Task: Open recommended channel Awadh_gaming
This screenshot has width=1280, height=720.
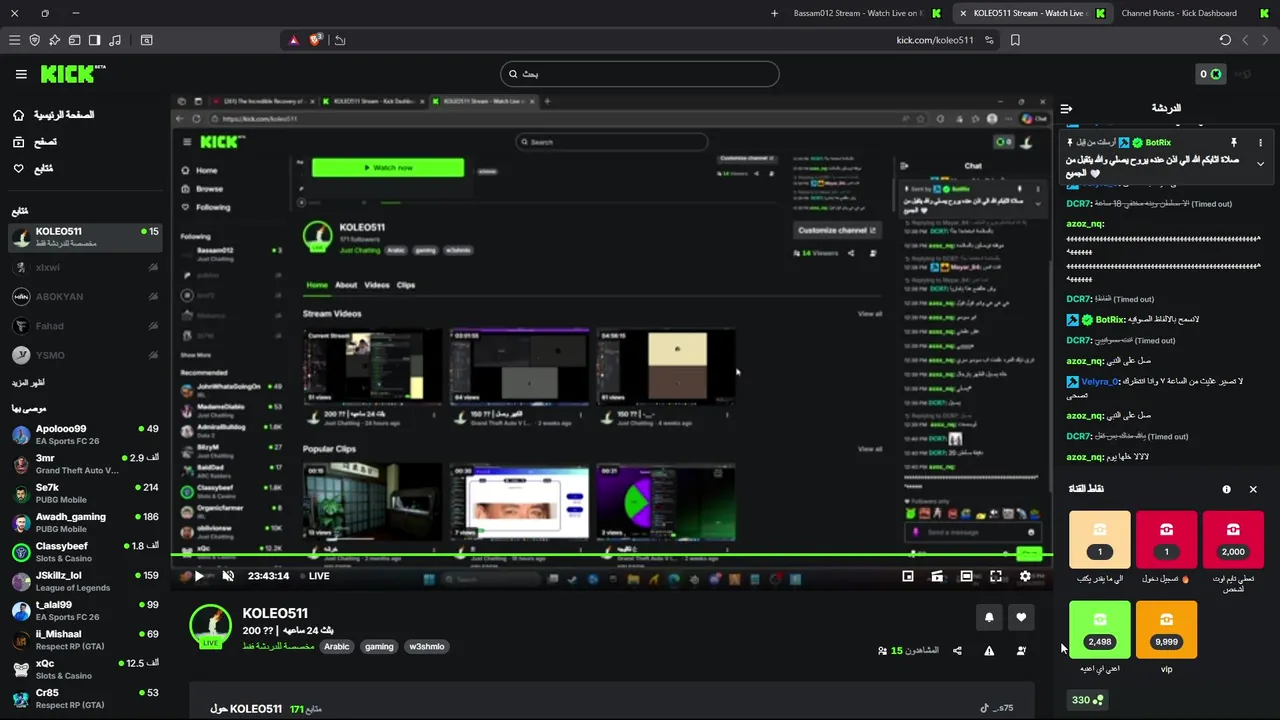Action: [85, 522]
